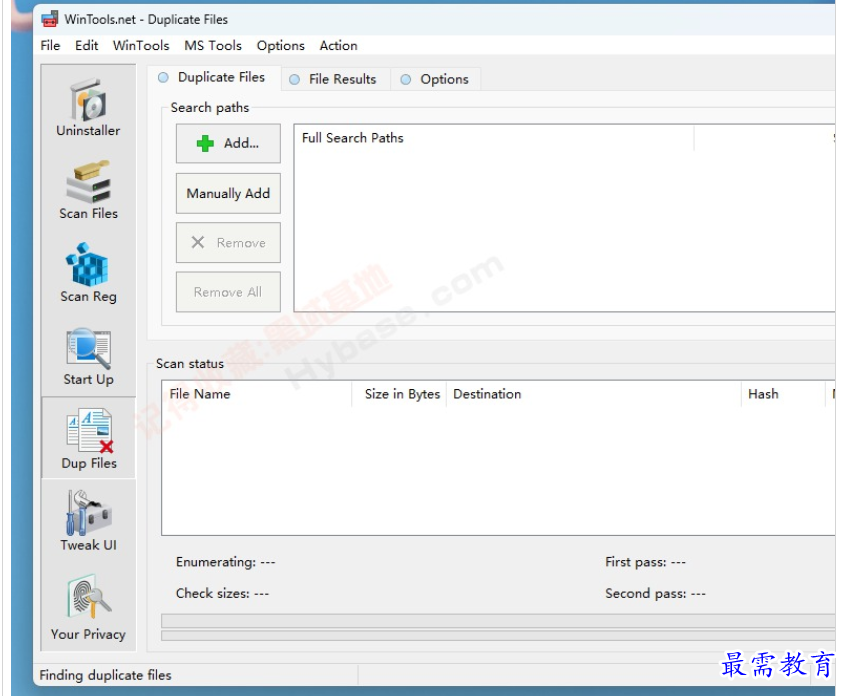
Task: Sort by Hash column header
Action: 783,394
